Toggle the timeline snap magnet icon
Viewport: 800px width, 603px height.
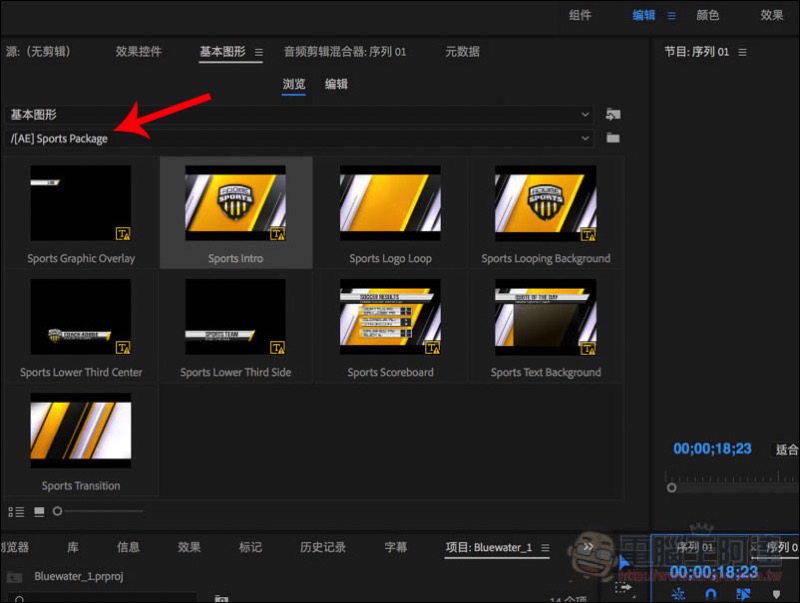coord(711,594)
